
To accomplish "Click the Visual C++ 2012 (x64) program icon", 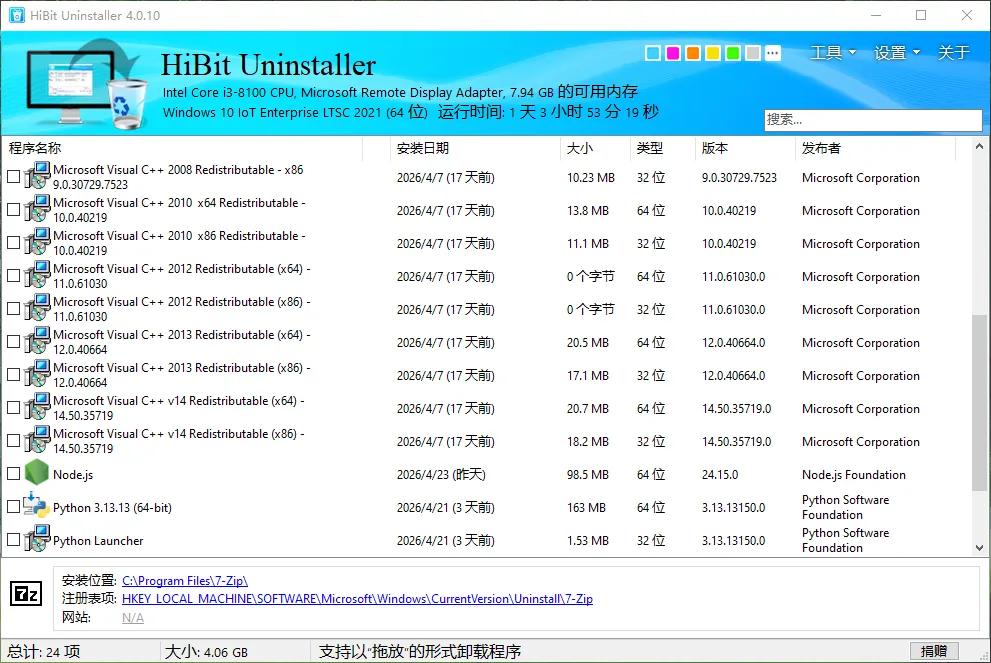I will pos(37,274).
